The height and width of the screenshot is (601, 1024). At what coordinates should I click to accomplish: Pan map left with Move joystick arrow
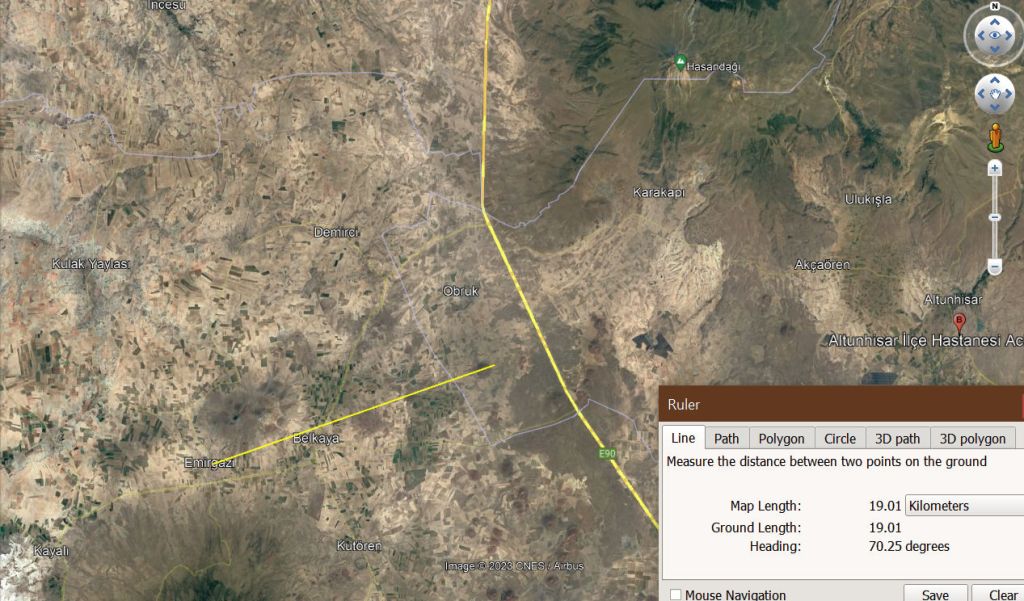point(981,94)
